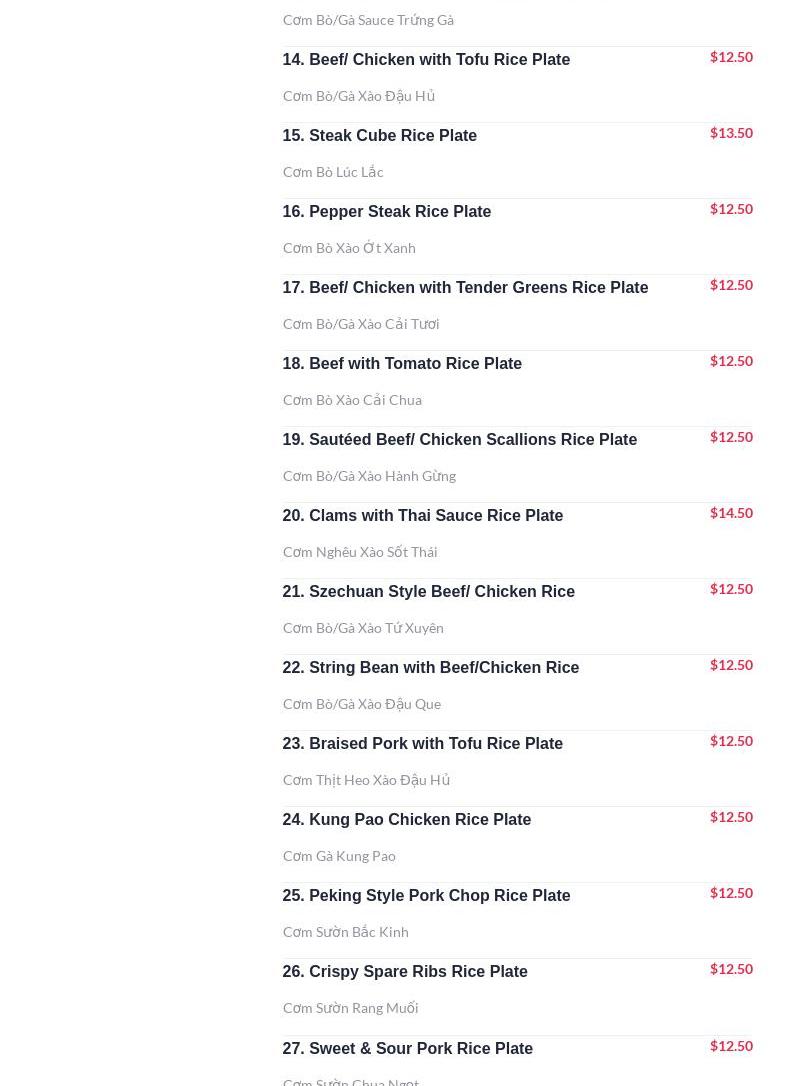Click the Cơm Gà Kung Pao subtitle
The width and height of the screenshot is (785, 1086).
tap(339, 856)
